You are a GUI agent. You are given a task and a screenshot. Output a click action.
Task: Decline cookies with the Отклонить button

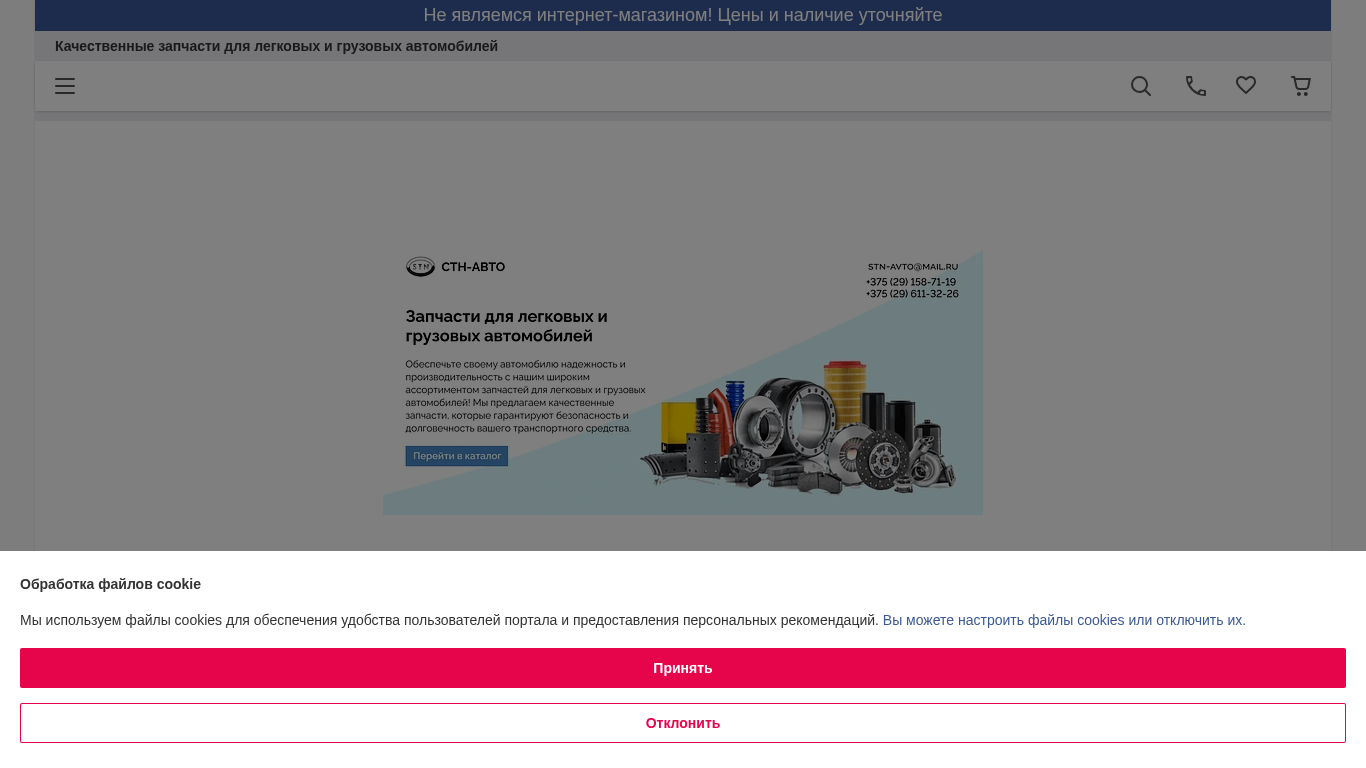click(683, 723)
